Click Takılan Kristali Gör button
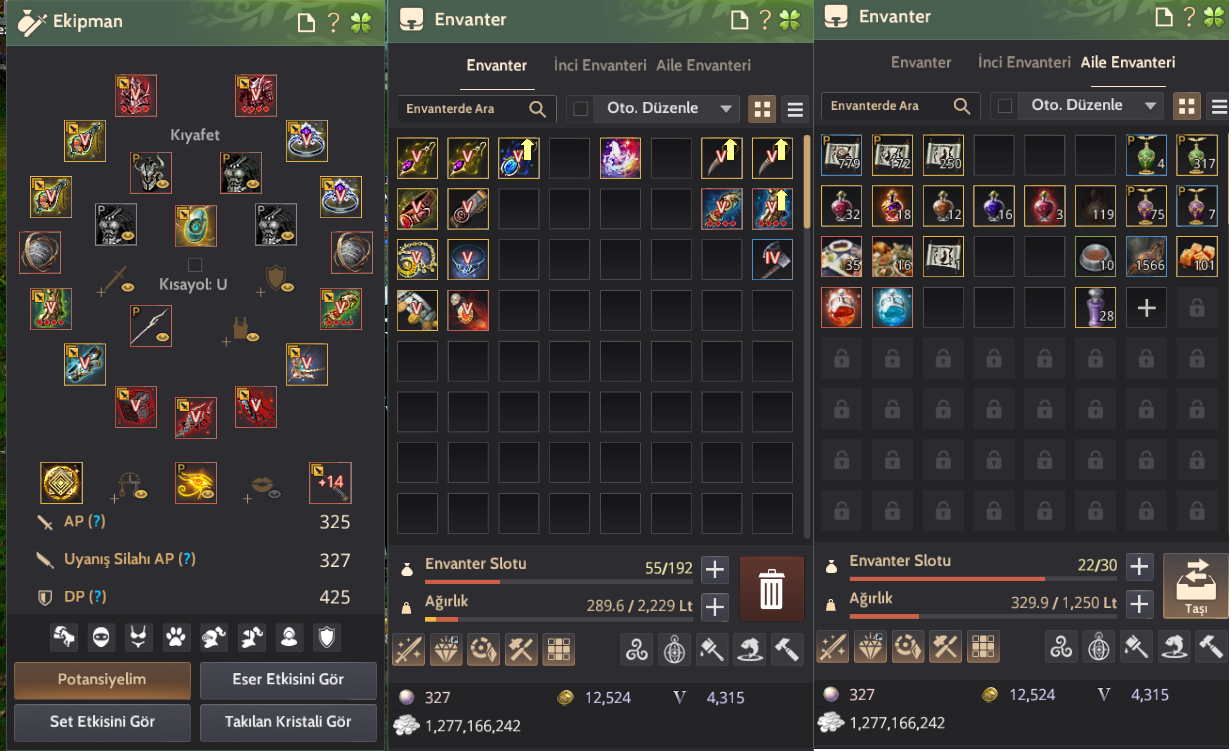Screen dimensions: 1231x751 pyautogui.click(x=288, y=721)
